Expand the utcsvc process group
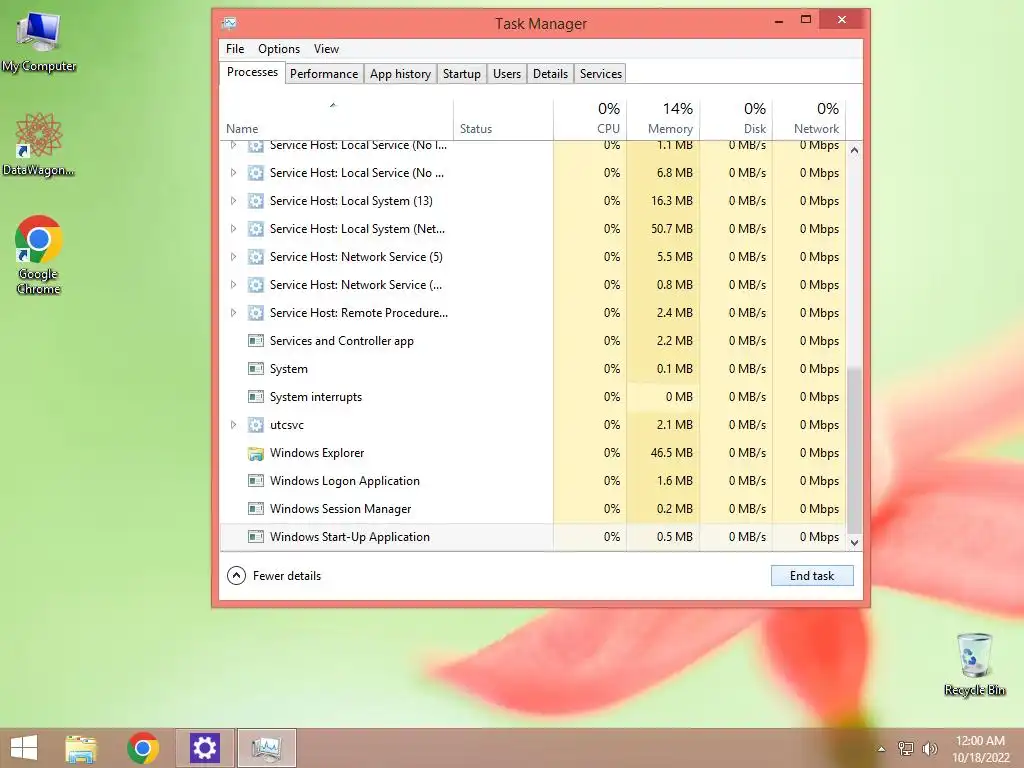The height and width of the screenshot is (768, 1024). pyautogui.click(x=233, y=425)
